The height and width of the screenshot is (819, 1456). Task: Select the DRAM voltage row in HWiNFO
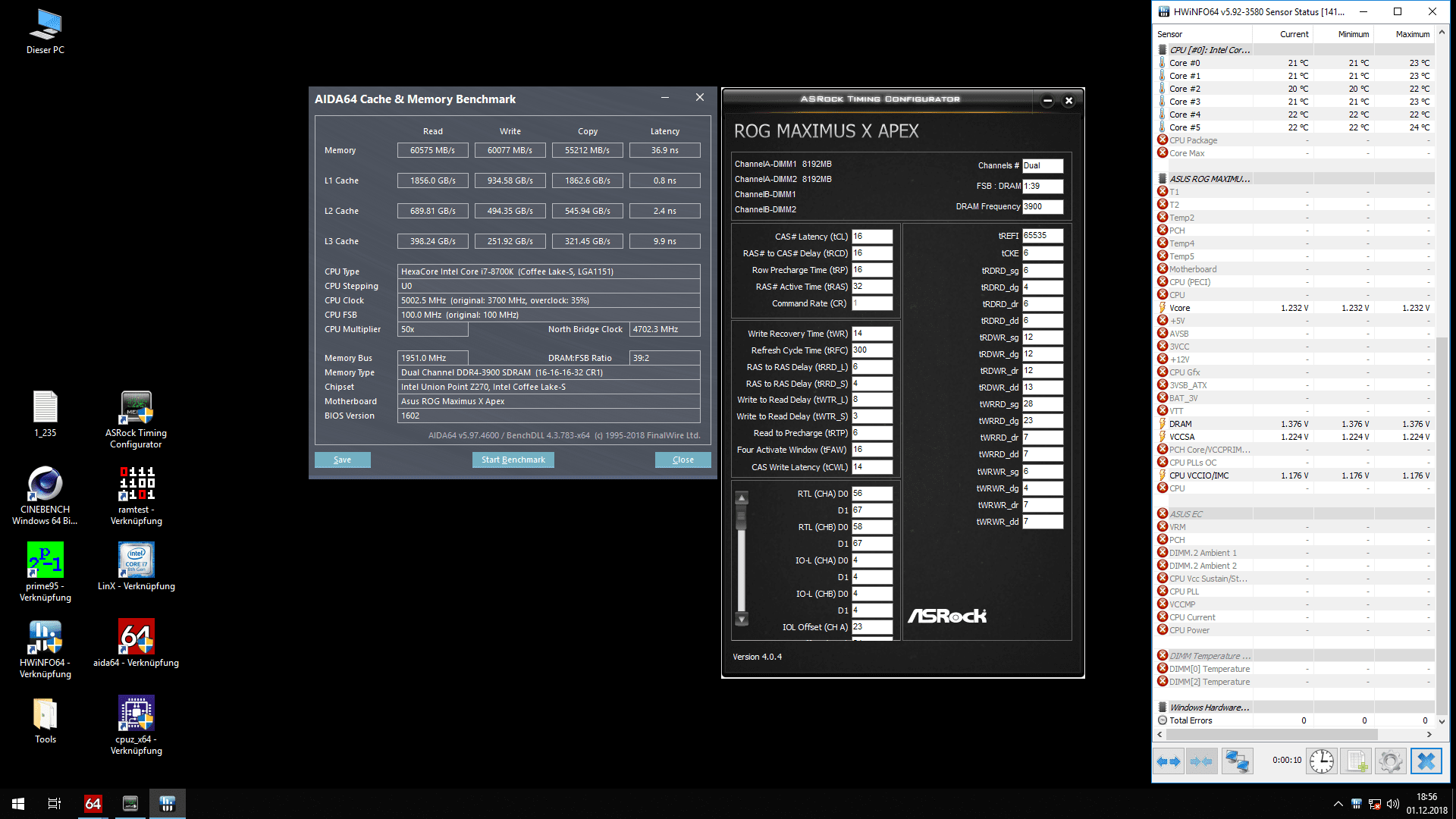point(1294,424)
